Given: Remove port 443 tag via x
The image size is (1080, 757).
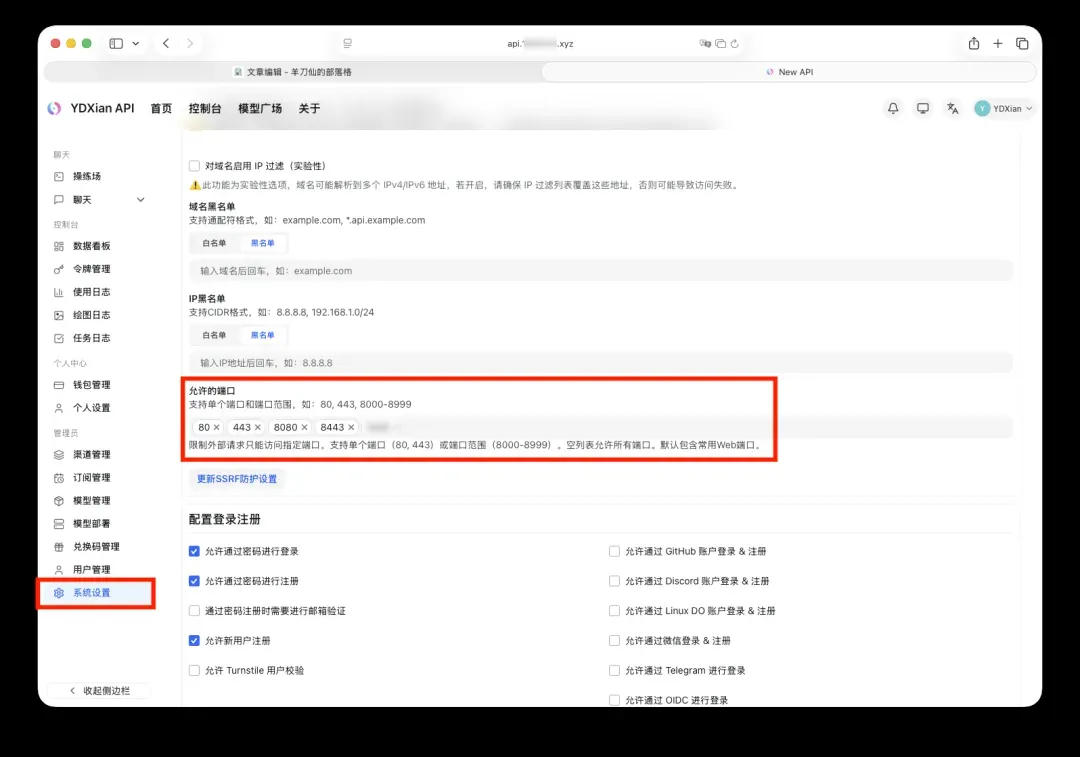Looking at the screenshot, I should click(x=258, y=427).
